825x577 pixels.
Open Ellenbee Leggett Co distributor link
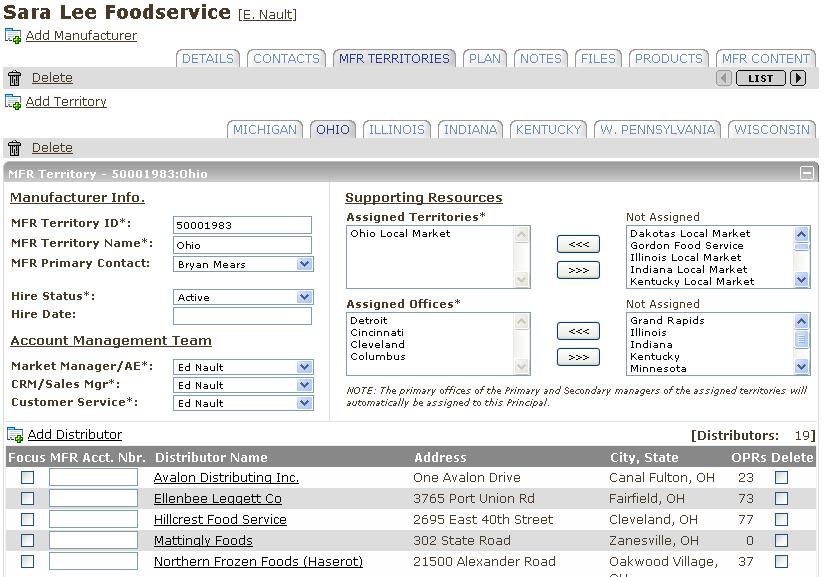(x=217, y=499)
